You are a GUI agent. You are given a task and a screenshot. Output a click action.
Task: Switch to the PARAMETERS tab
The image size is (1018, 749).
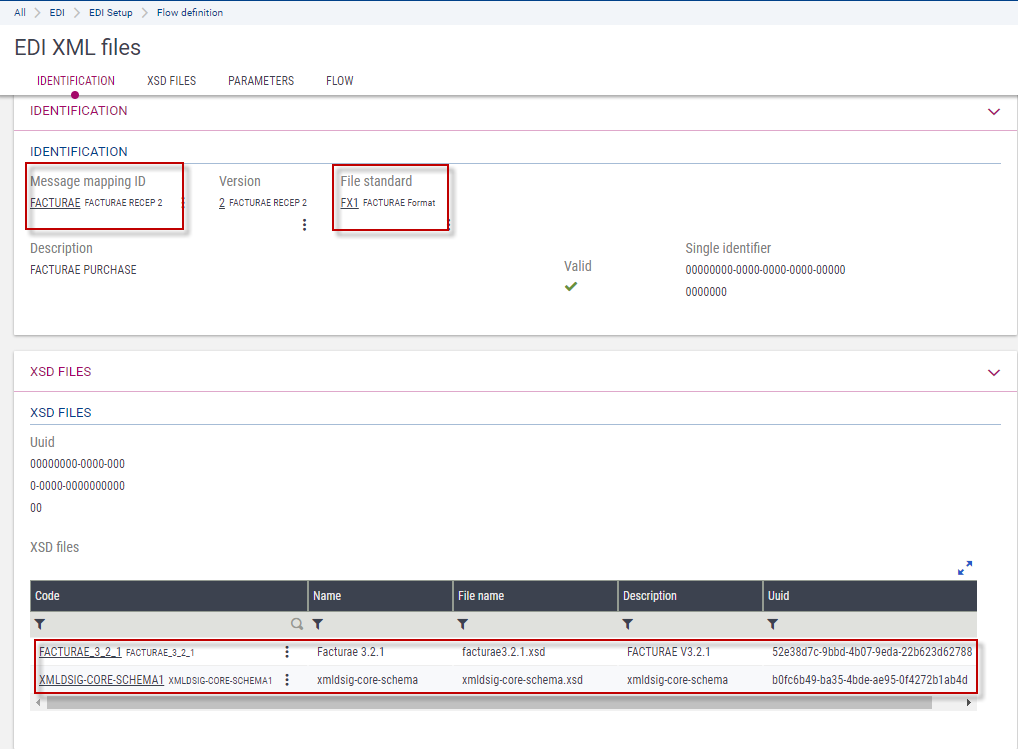point(261,81)
